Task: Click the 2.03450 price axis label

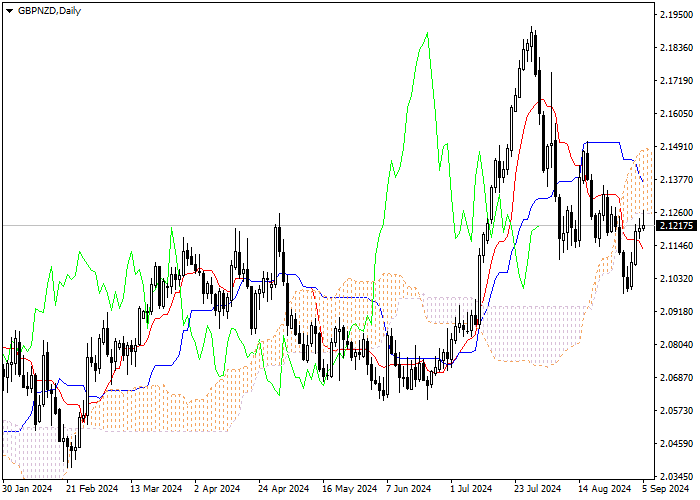Action: click(x=676, y=477)
